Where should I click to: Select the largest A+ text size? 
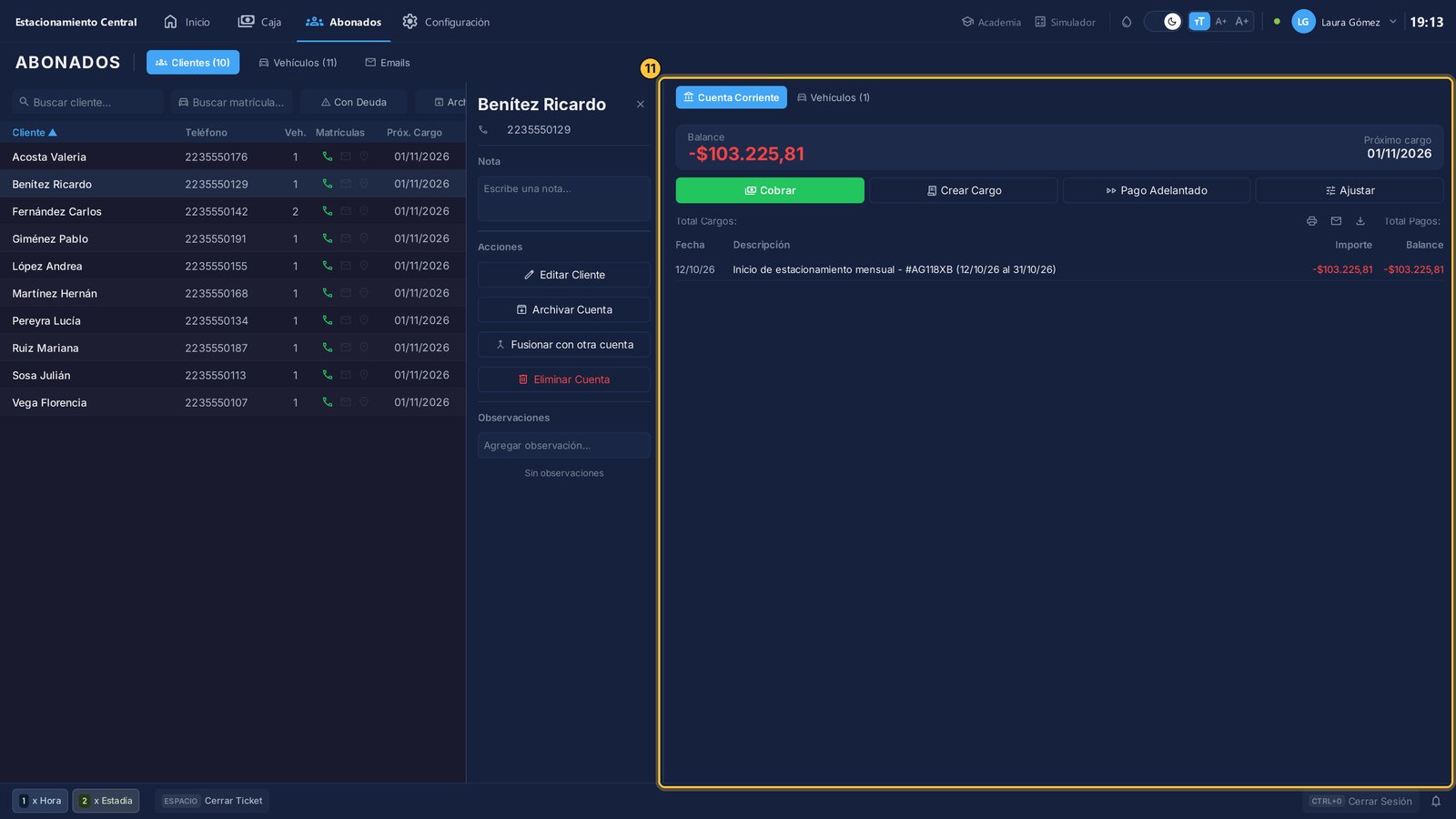[x=1242, y=22]
